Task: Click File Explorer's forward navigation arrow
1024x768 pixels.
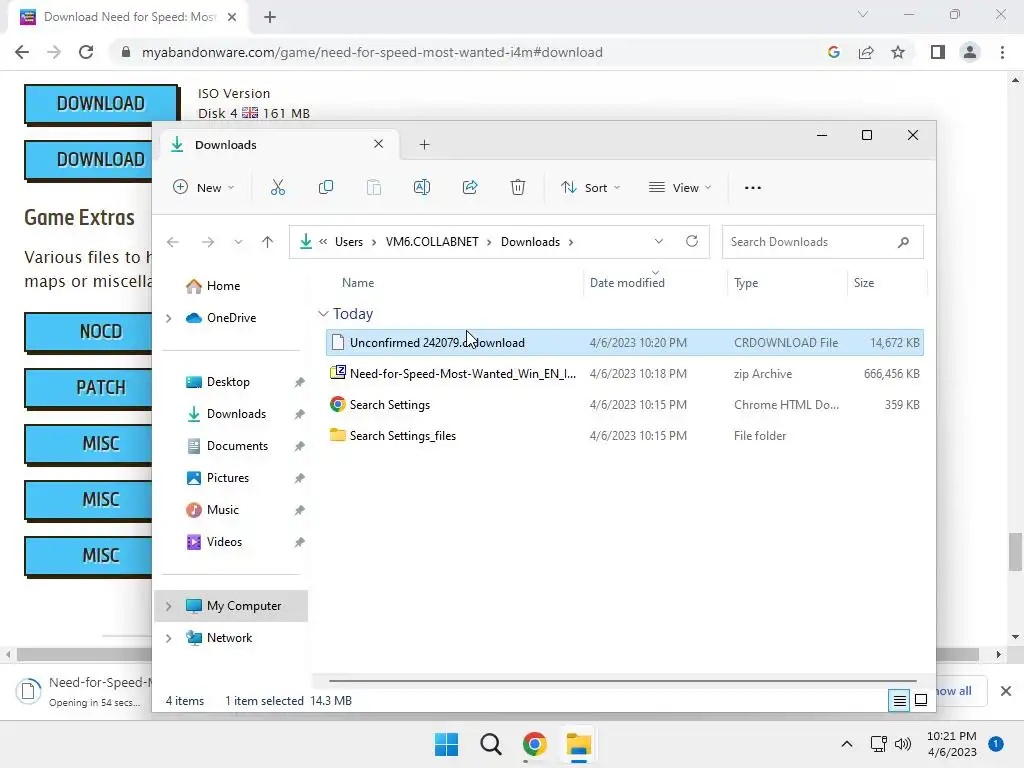Action: (x=208, y=242)
